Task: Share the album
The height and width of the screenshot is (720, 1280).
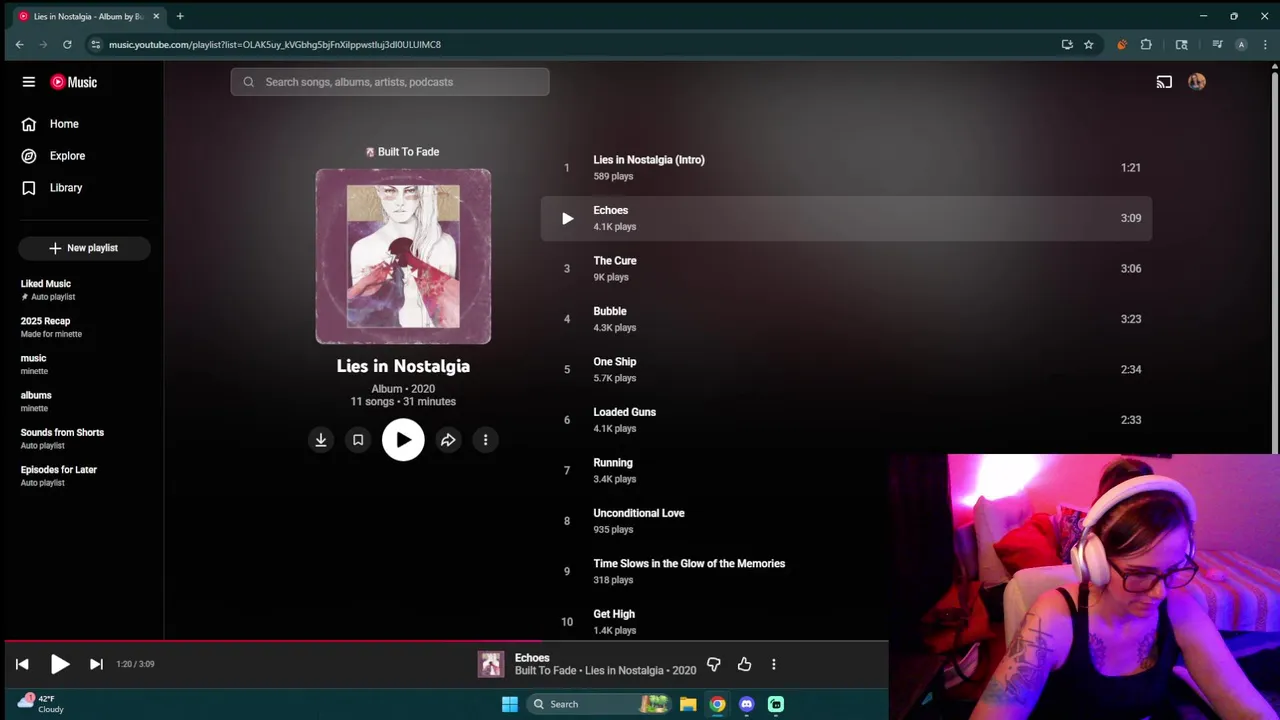Action: pos(448,440)
